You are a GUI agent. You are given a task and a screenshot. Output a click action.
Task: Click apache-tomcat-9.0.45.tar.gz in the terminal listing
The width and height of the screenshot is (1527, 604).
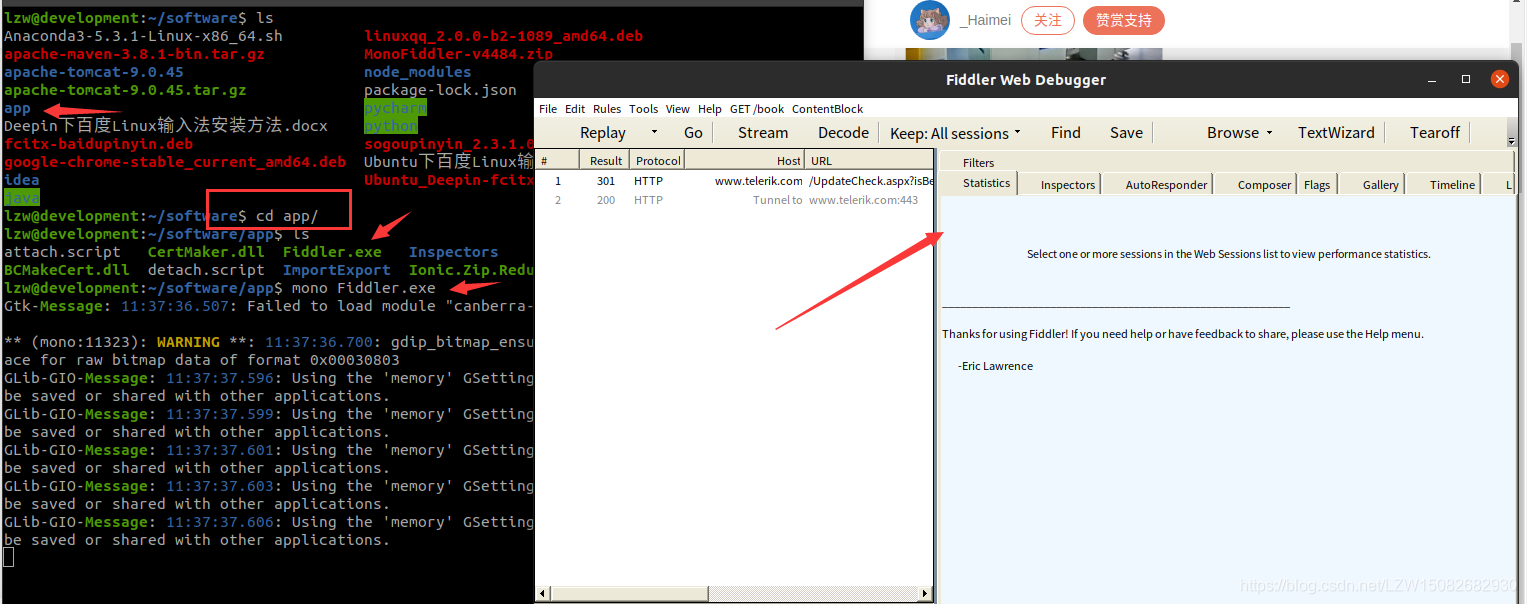coord(125,90)
